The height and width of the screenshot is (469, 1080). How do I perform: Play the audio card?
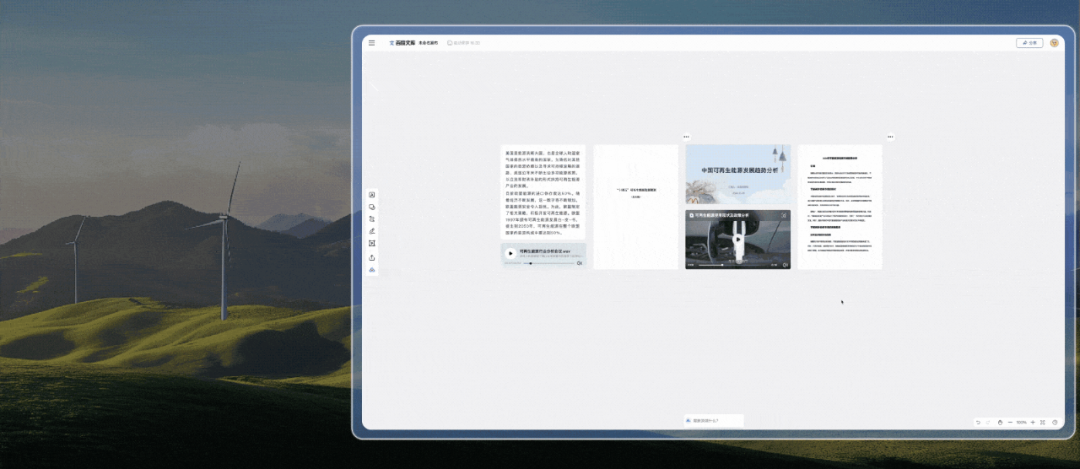coord(510,253)
